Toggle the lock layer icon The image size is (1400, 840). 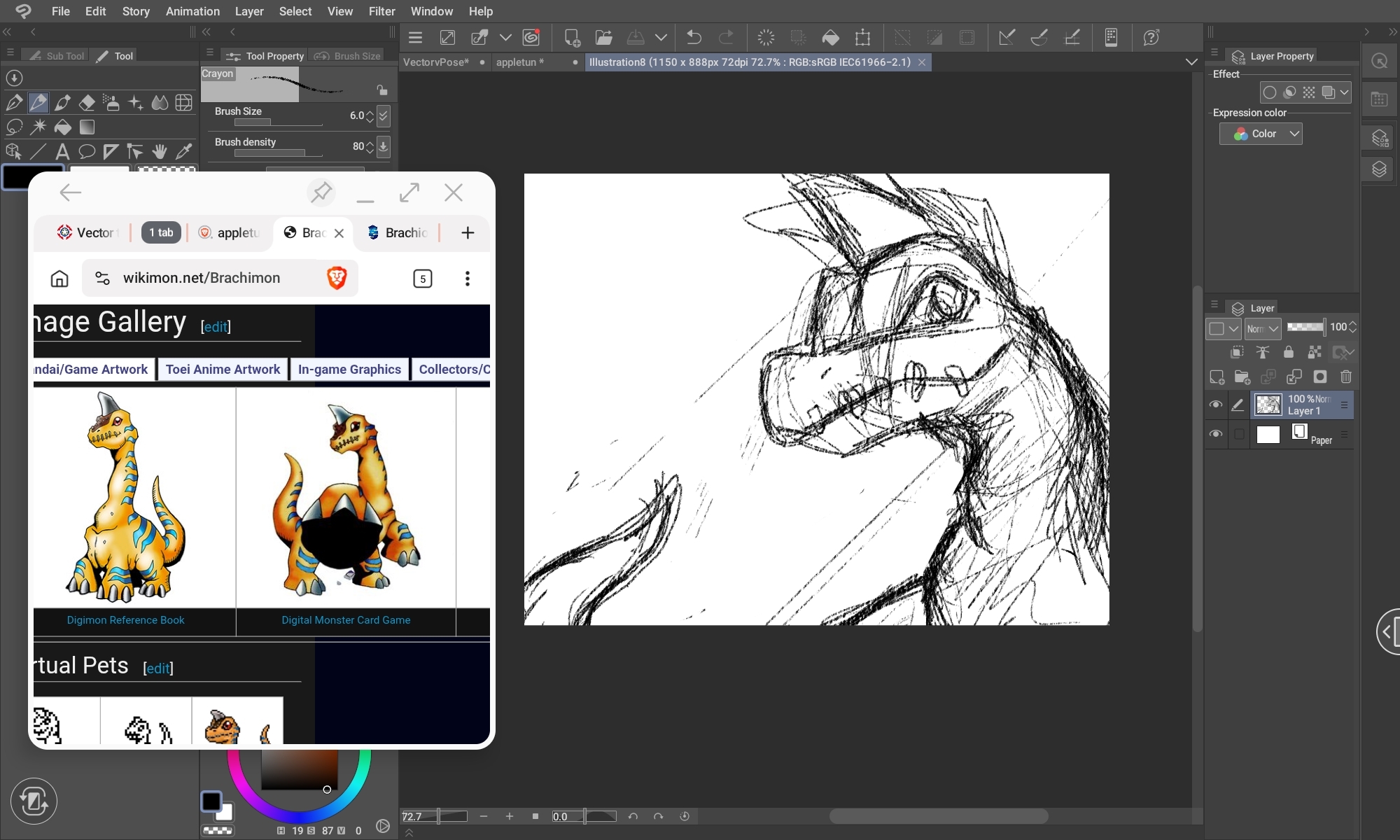point(1288,352)
